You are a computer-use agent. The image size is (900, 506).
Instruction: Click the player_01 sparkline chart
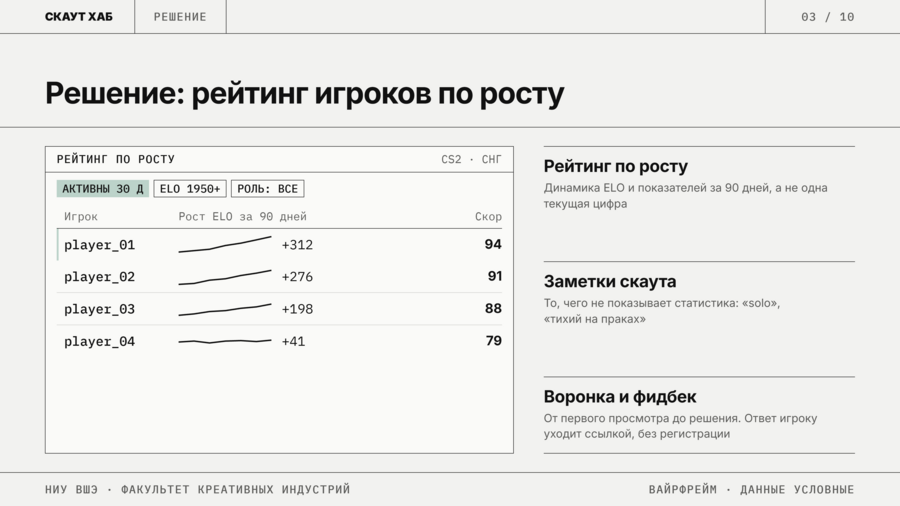(x=225, y=244)
